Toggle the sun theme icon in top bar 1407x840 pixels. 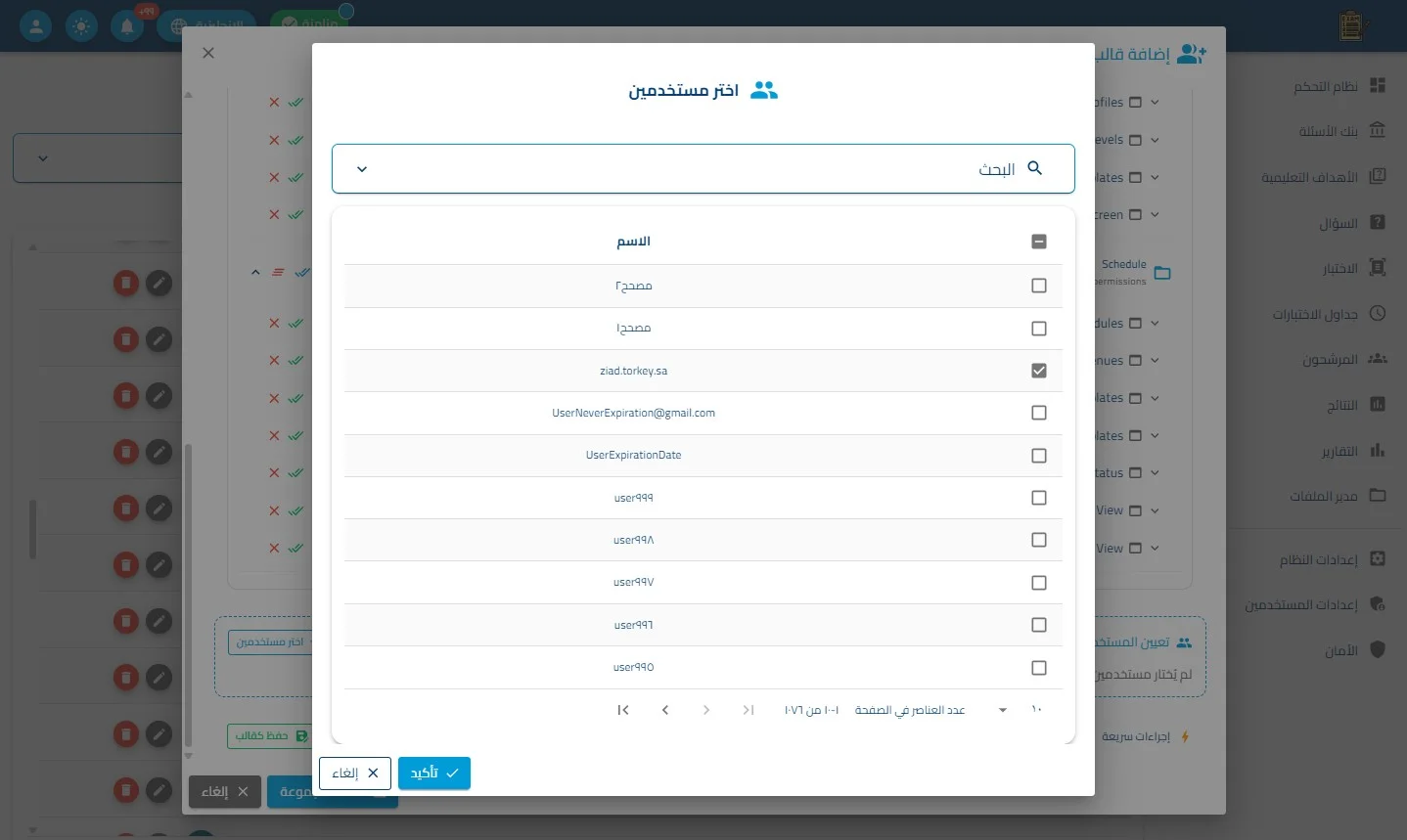click(81, 26)
